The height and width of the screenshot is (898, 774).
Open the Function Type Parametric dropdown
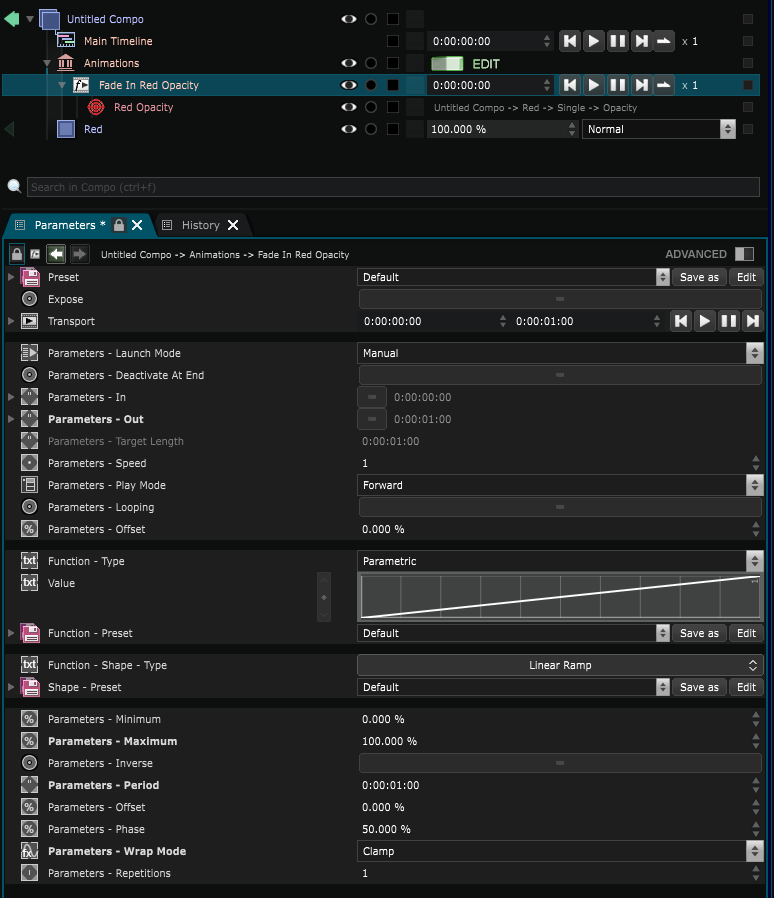560,561
